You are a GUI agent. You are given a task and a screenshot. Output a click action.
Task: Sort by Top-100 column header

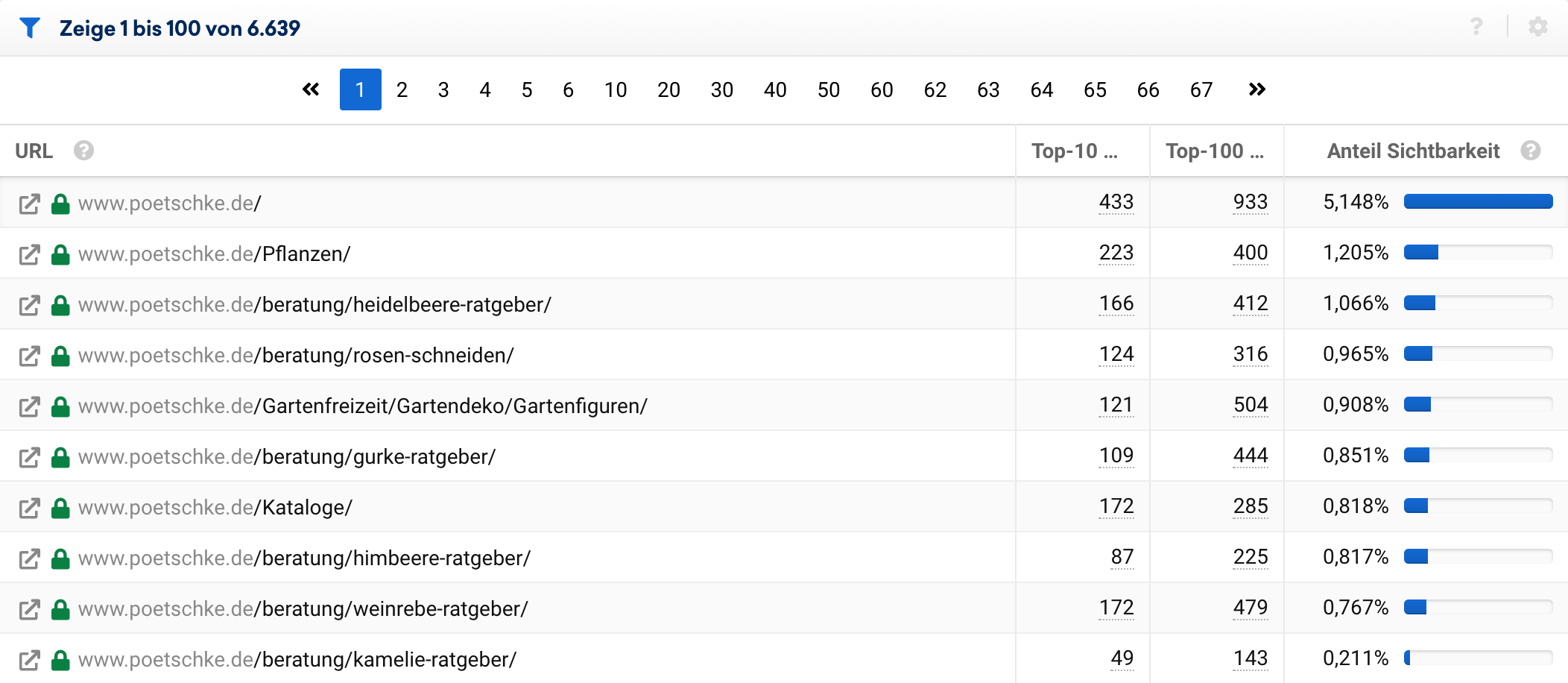click(x=1214, y=151)
